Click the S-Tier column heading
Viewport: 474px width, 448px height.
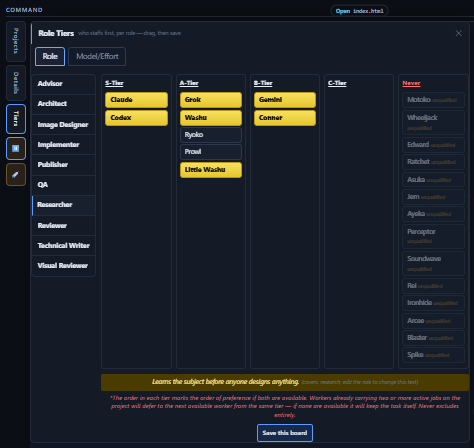[x=114, y=83]
